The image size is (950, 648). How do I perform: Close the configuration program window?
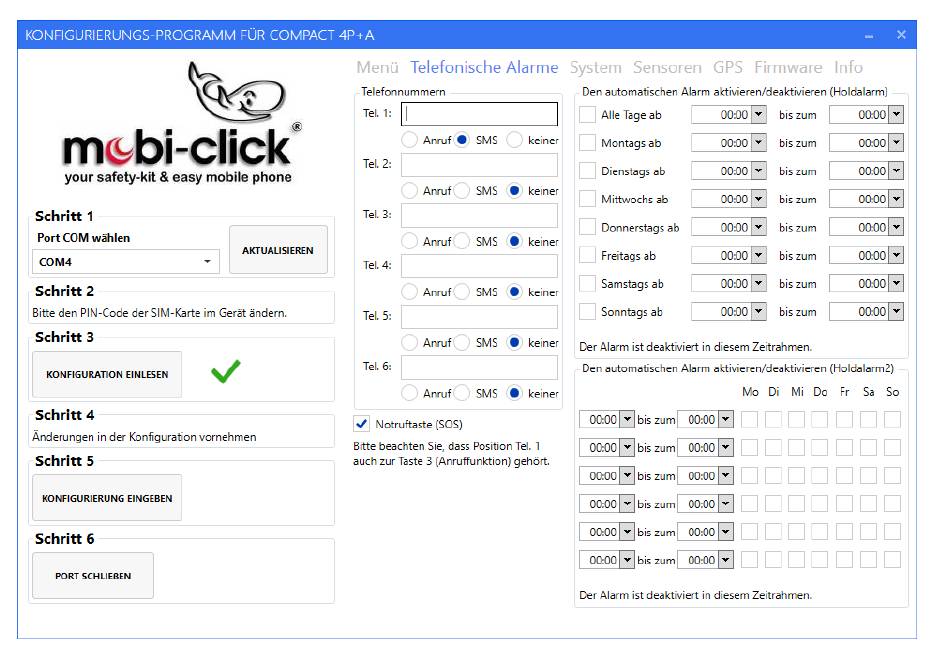pyautogui.click(x=901, y=35)
